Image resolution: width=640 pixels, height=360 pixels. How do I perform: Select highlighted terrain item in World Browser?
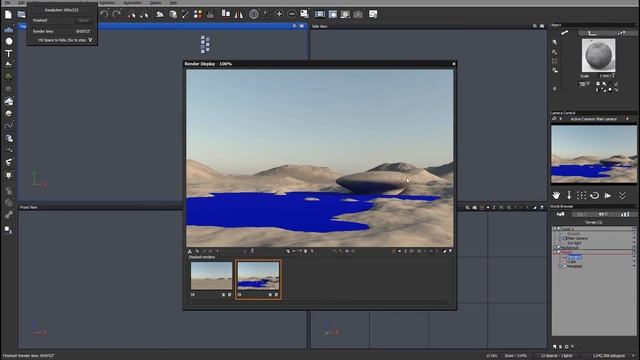coord(575,257)
